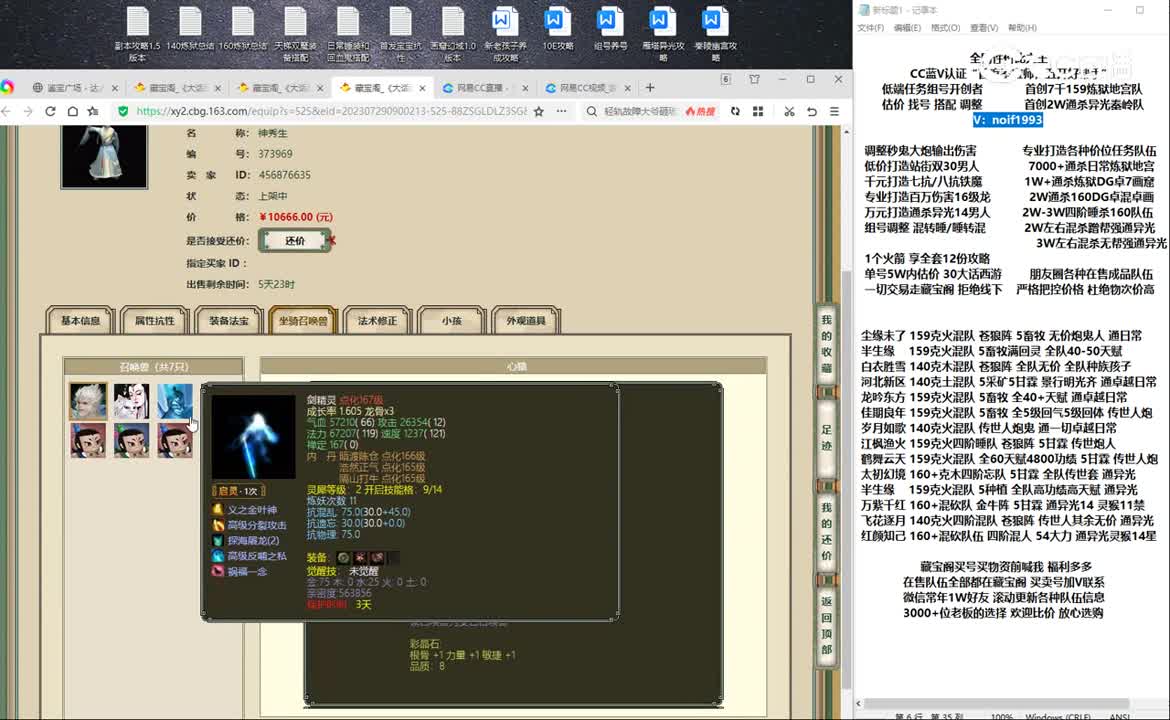Image resolution: width=1170 pixels, height=720 pixels.
Task: Open 足迹 in the side panel
Action: [x=827, y=437]
